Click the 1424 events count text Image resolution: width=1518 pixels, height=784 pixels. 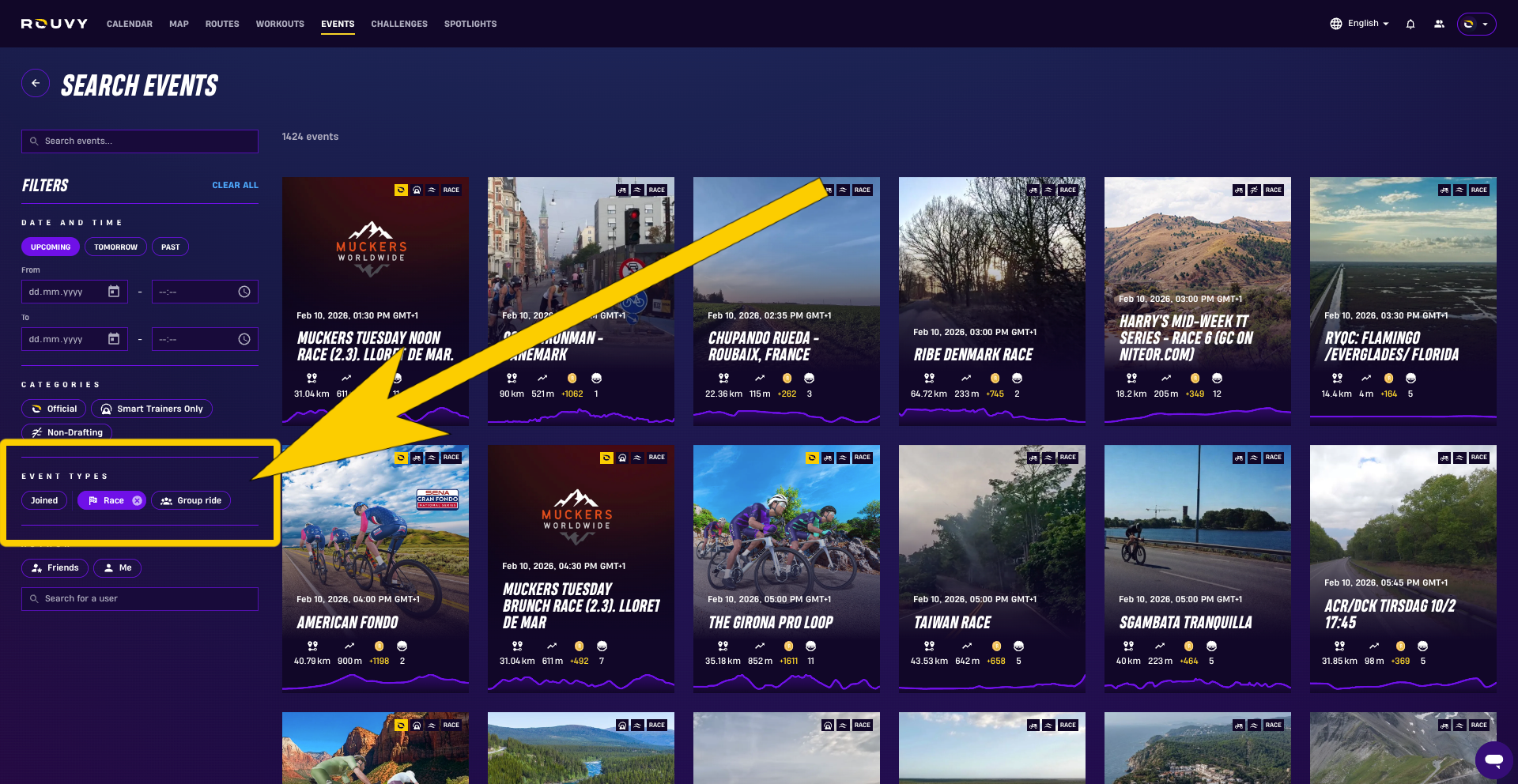310,137
